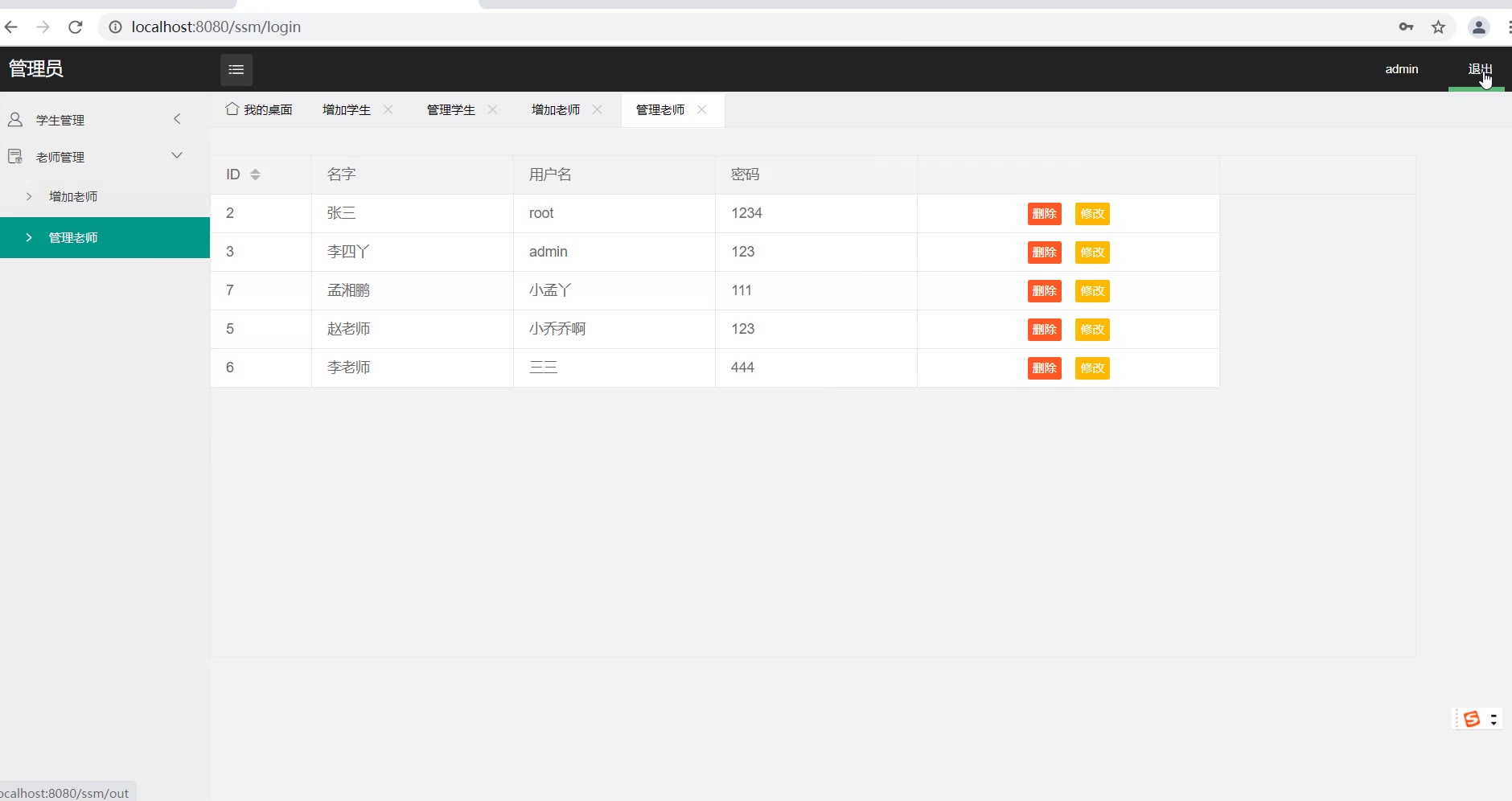Click the 学生管理 person icon in the sidebar
This screenshot has width=1512, height=801.
click(15, 120)
